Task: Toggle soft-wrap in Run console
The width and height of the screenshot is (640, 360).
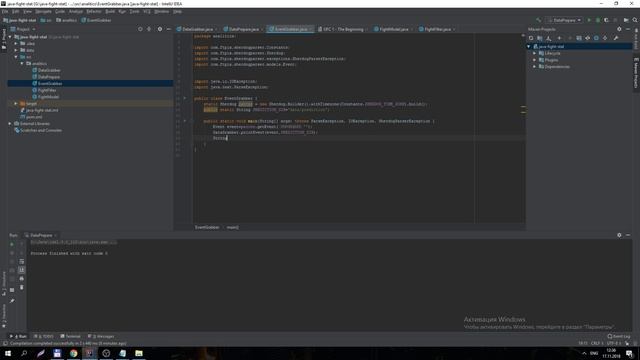Action: [x=22, y=262]
